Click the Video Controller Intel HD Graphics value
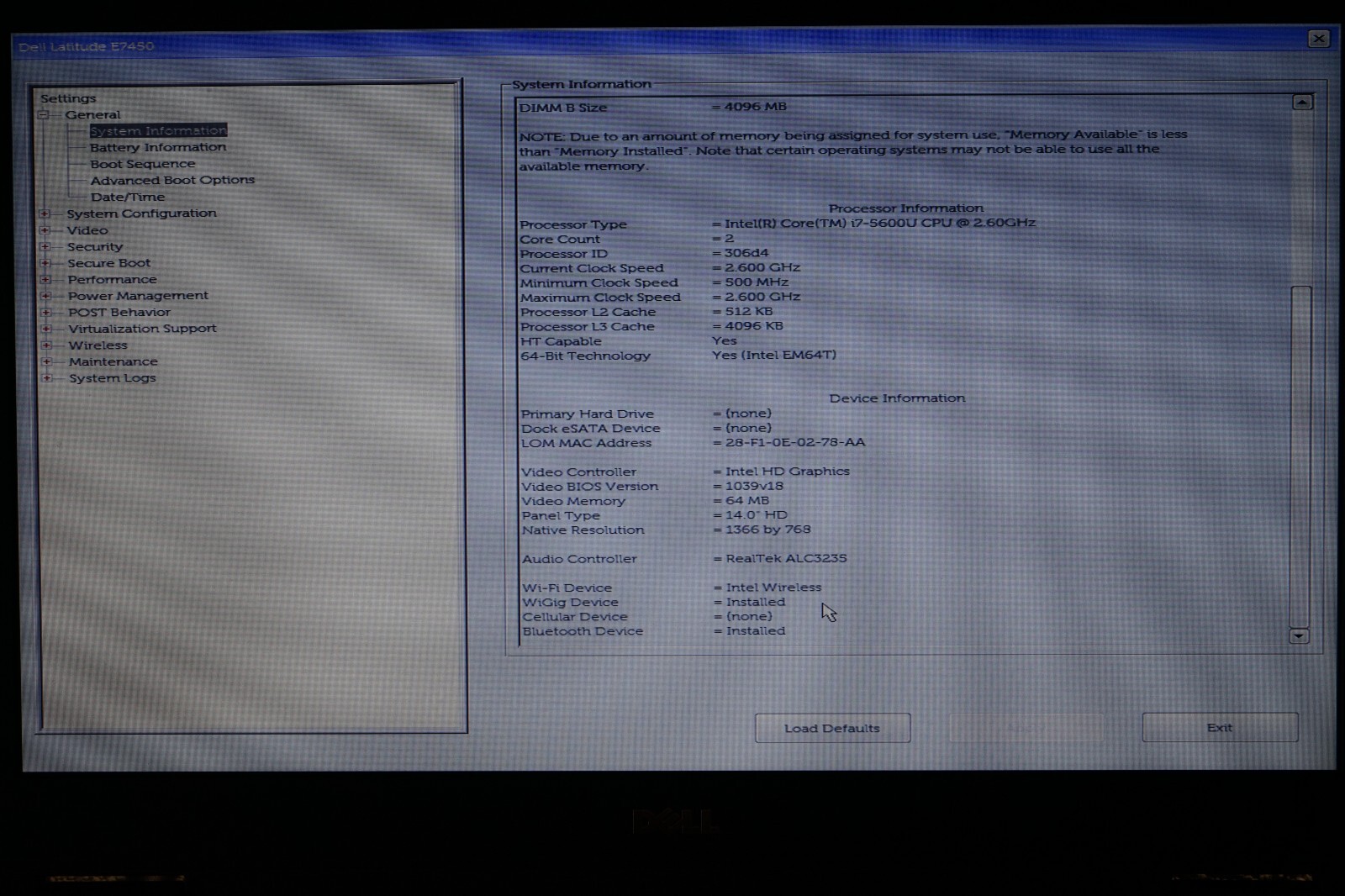The width and height of the screenshot is (1345, 896). pyautogui.click(x=788, y=472)
